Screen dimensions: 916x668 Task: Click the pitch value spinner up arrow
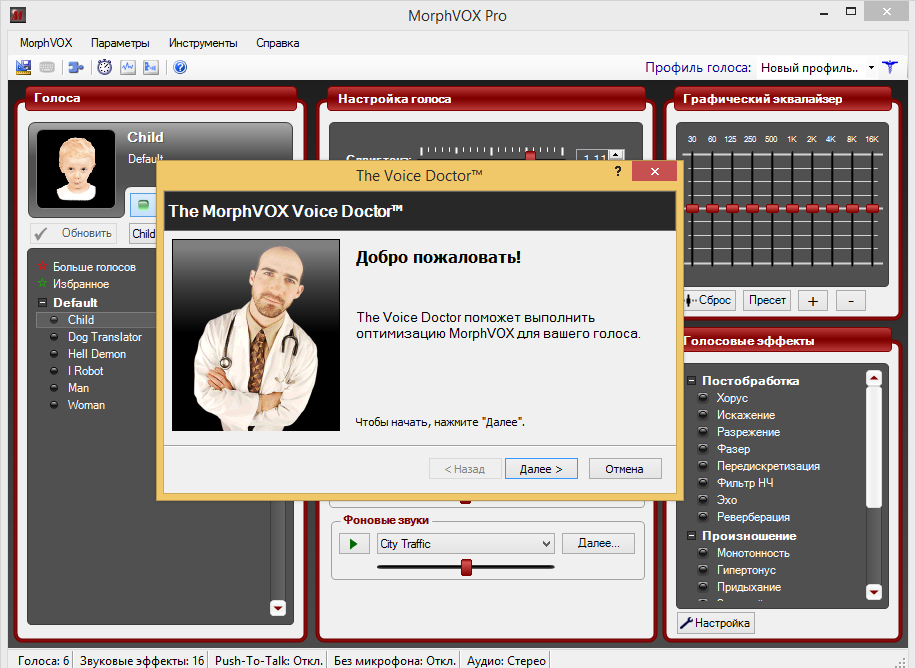[x=616, y=154]
